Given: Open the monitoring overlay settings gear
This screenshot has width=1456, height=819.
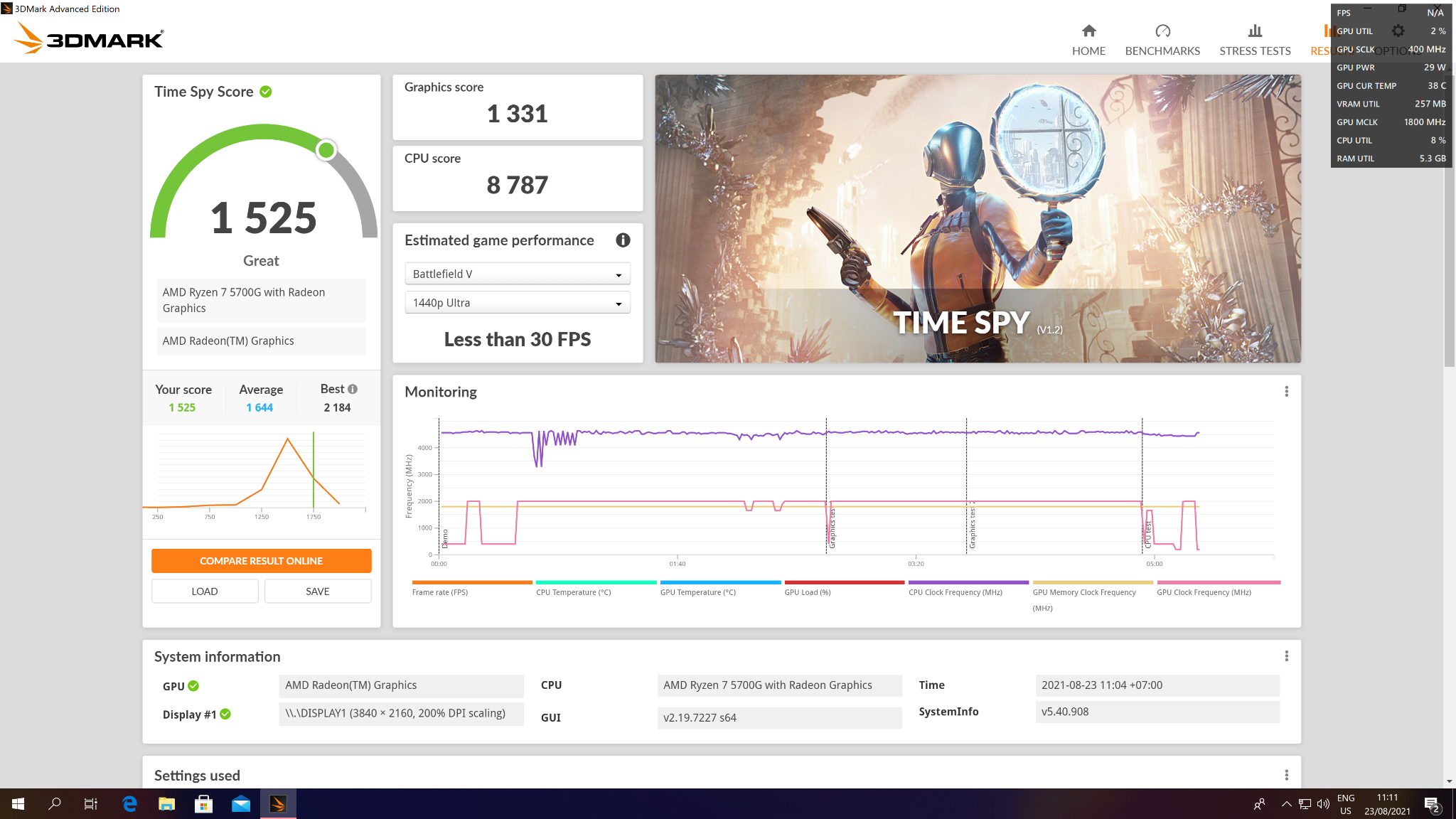Looking at the screenshot, I should click(1398, 31).
